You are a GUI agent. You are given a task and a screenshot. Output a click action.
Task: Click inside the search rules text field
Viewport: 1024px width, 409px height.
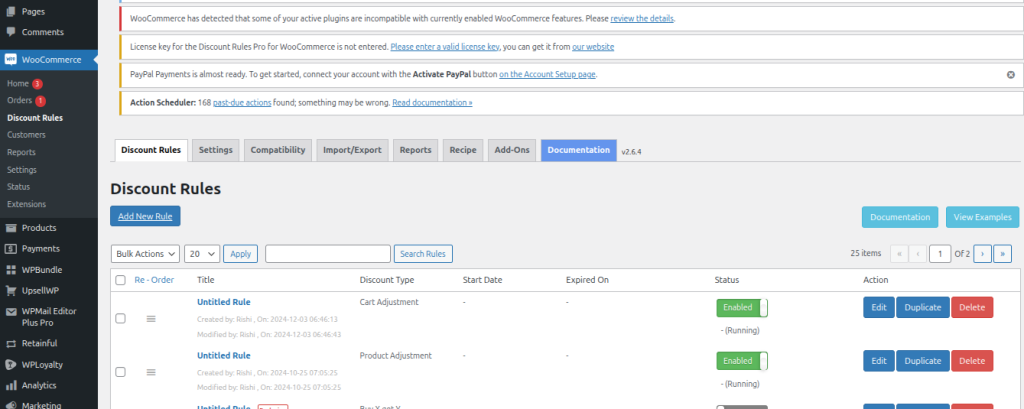tap(328, 254)
